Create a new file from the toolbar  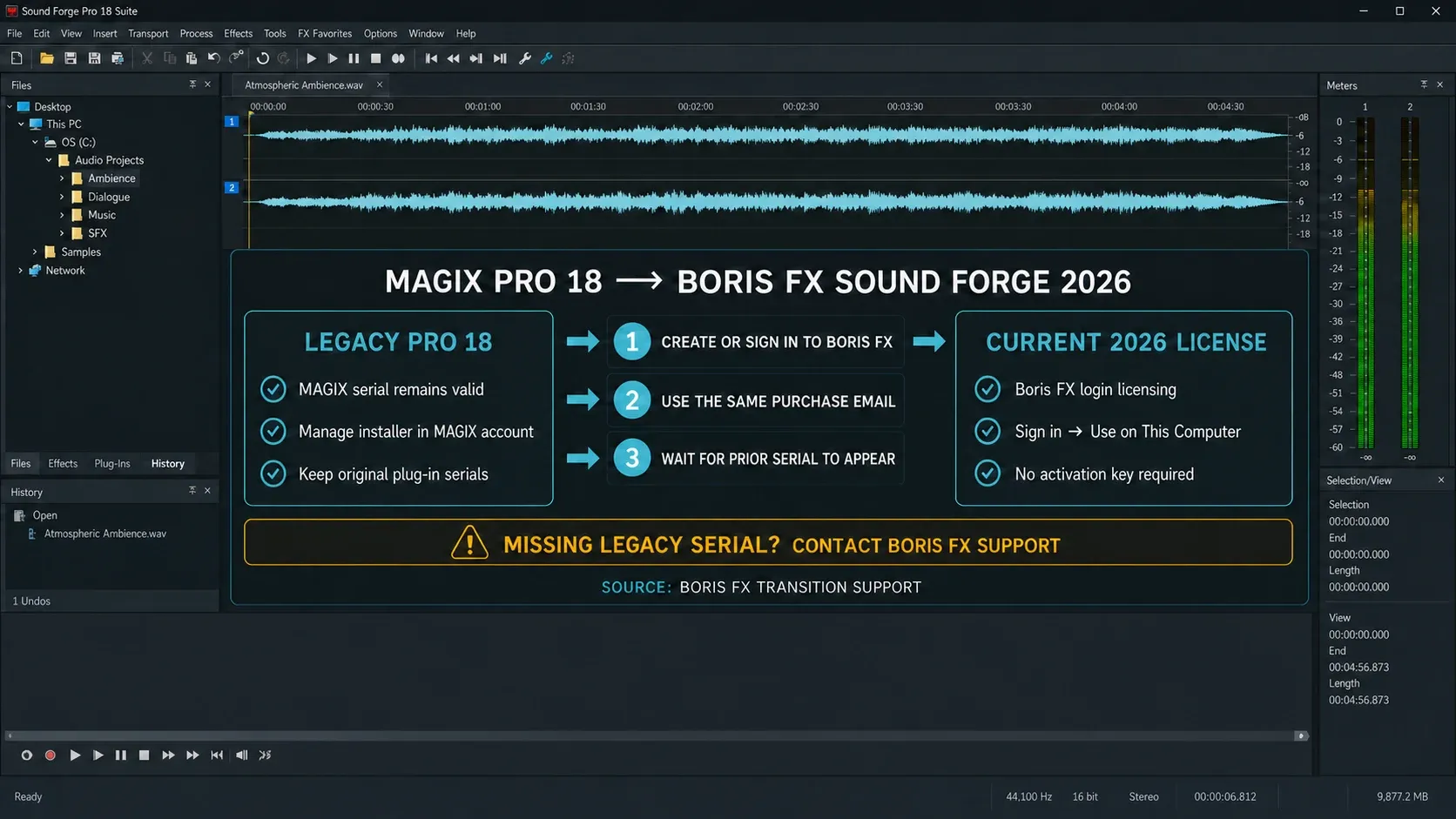point(17,58)
